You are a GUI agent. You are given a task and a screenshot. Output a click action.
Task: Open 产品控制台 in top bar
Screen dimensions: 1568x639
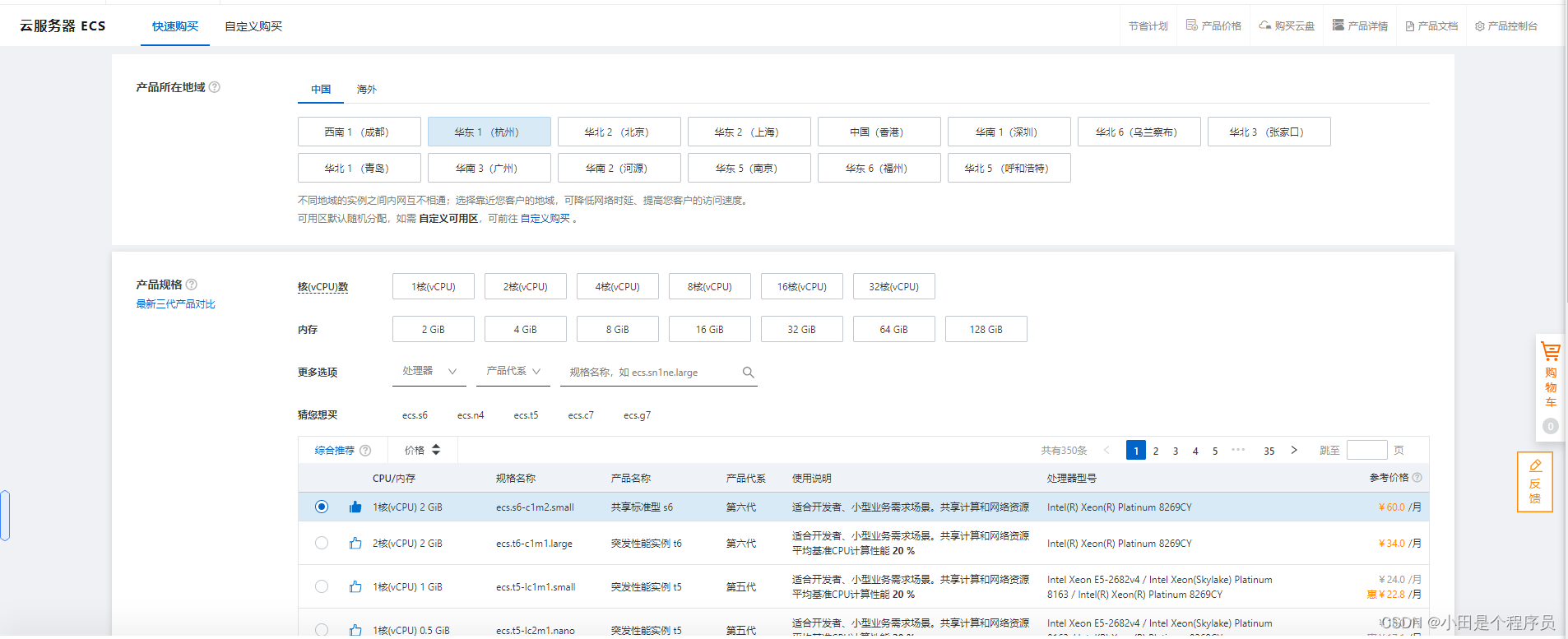[1506, 25]
